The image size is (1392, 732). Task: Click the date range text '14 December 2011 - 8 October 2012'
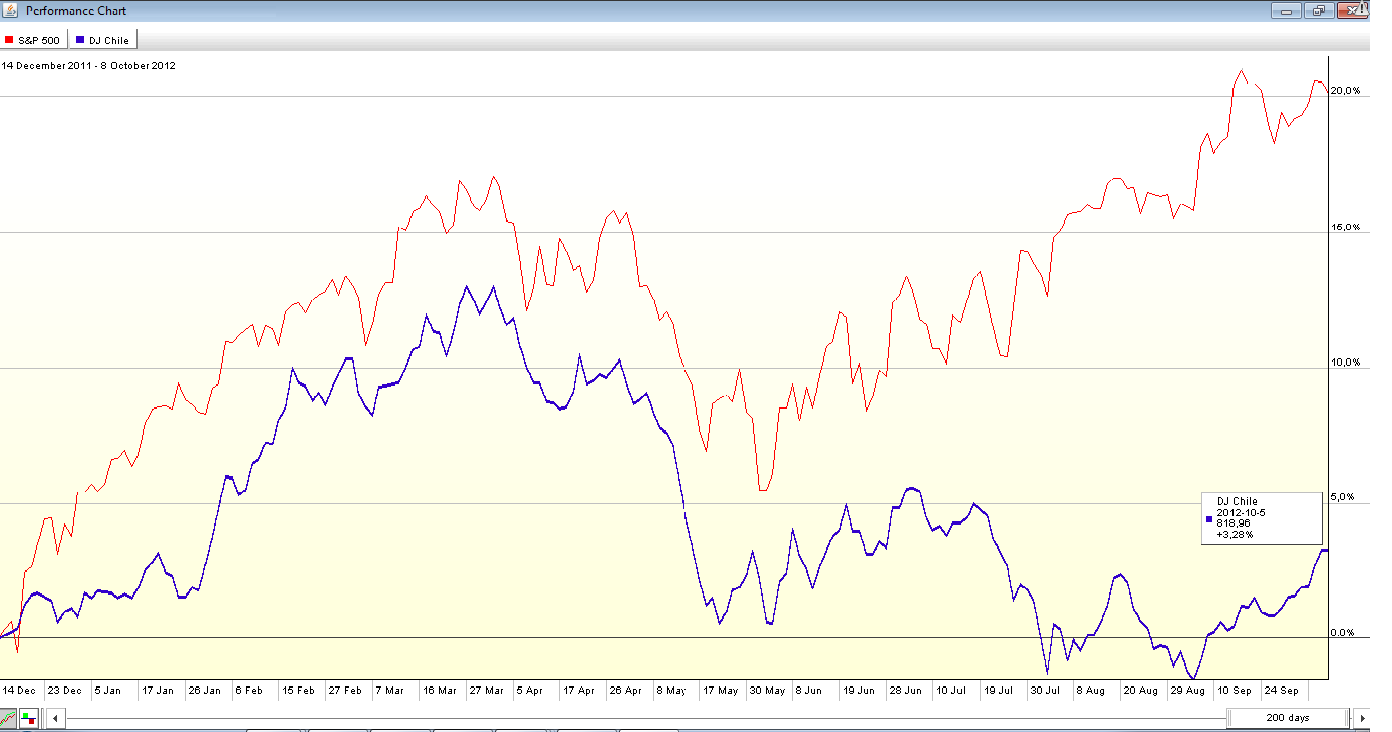point(89,66)
